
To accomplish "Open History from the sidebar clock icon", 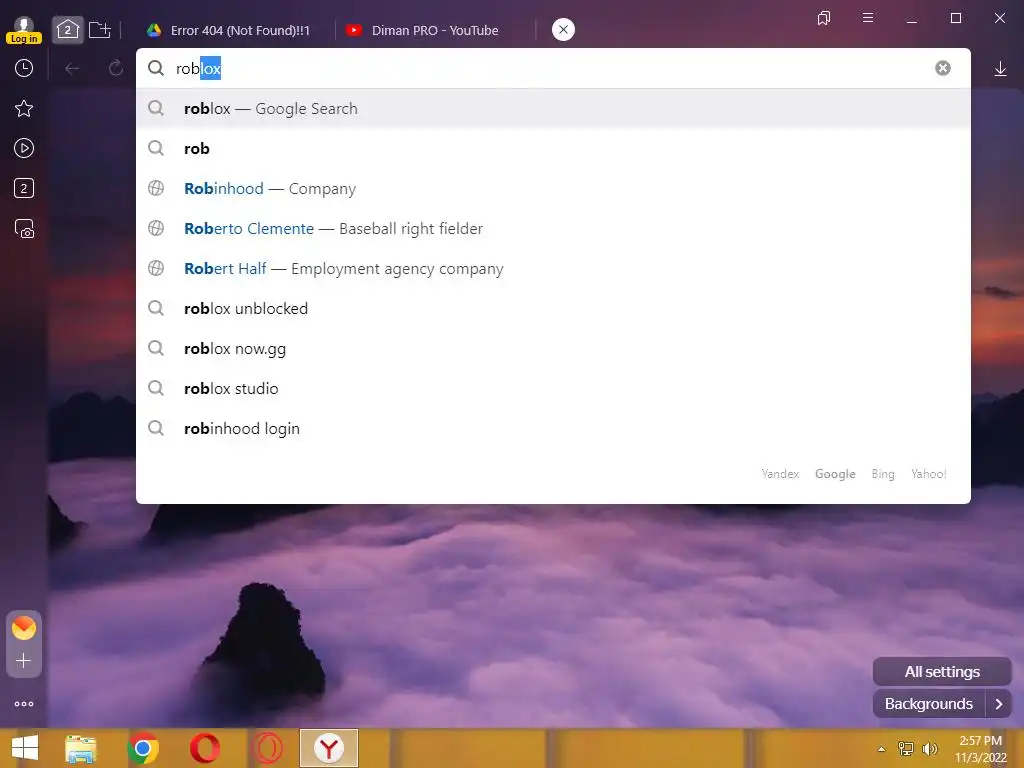I will [24, 69].
